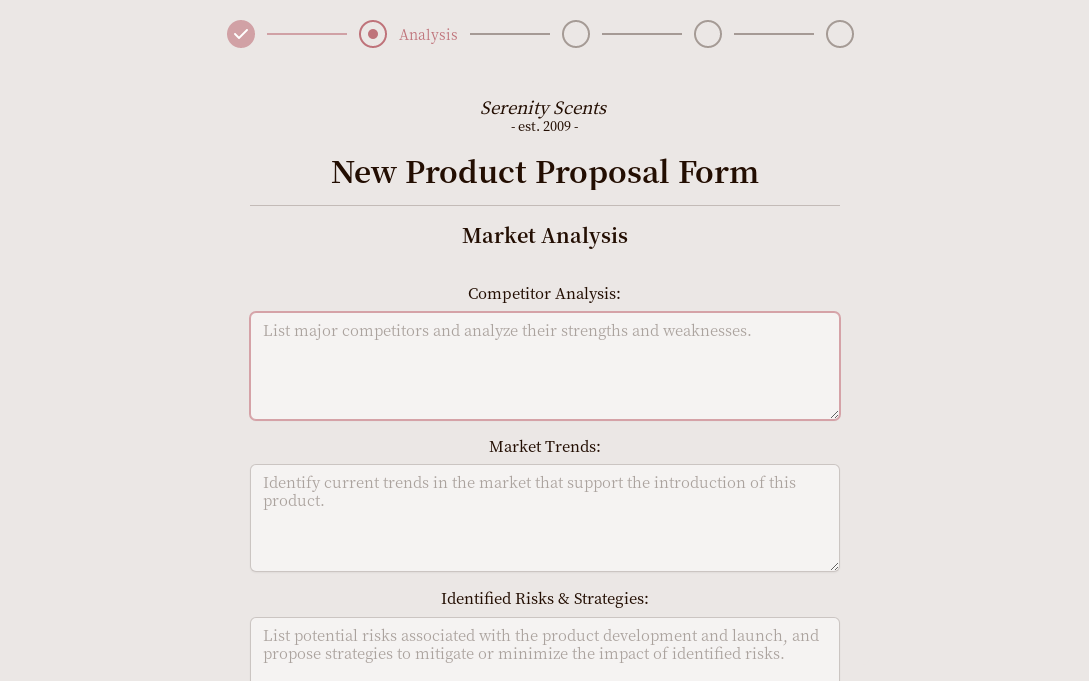Select the active Analysis step circle

click(x=373, y=34)
